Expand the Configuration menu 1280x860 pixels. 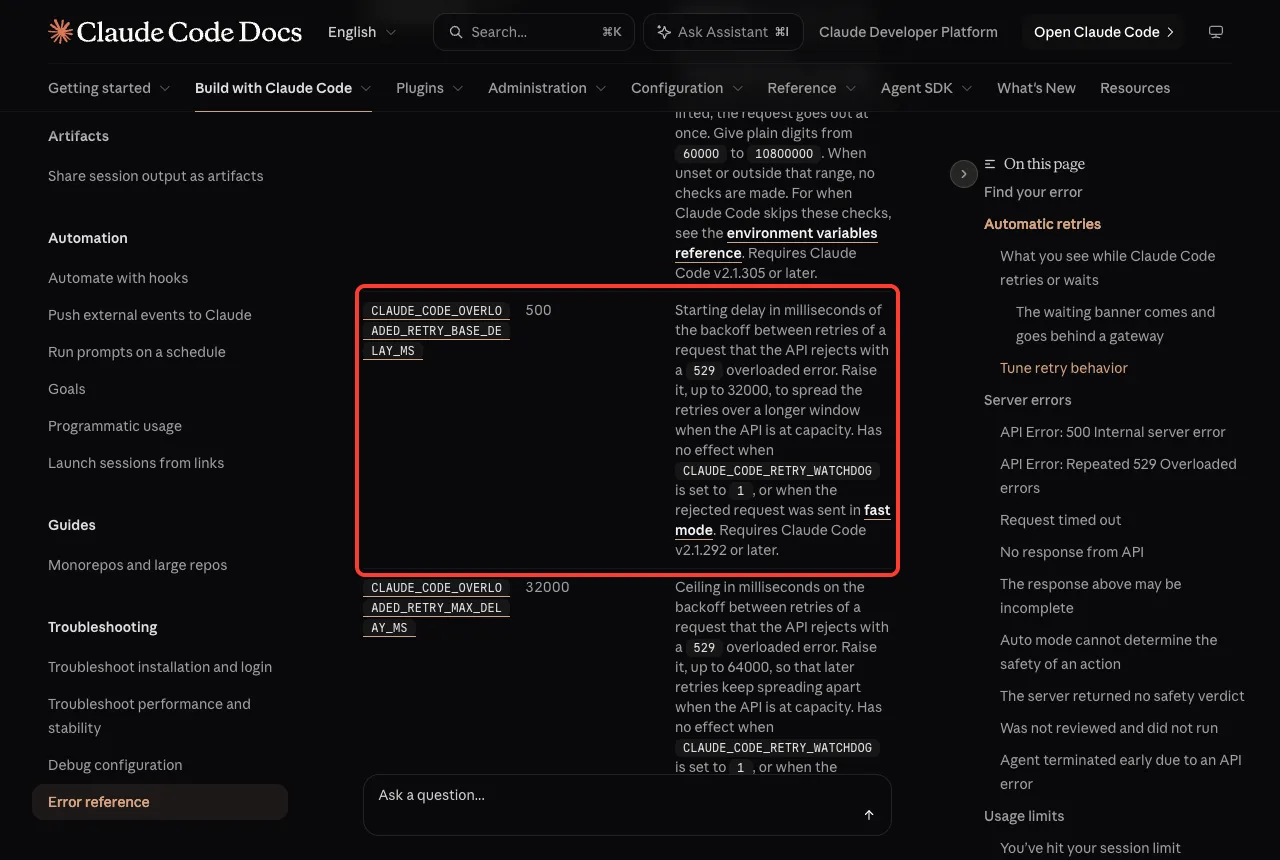click(687, 88)
